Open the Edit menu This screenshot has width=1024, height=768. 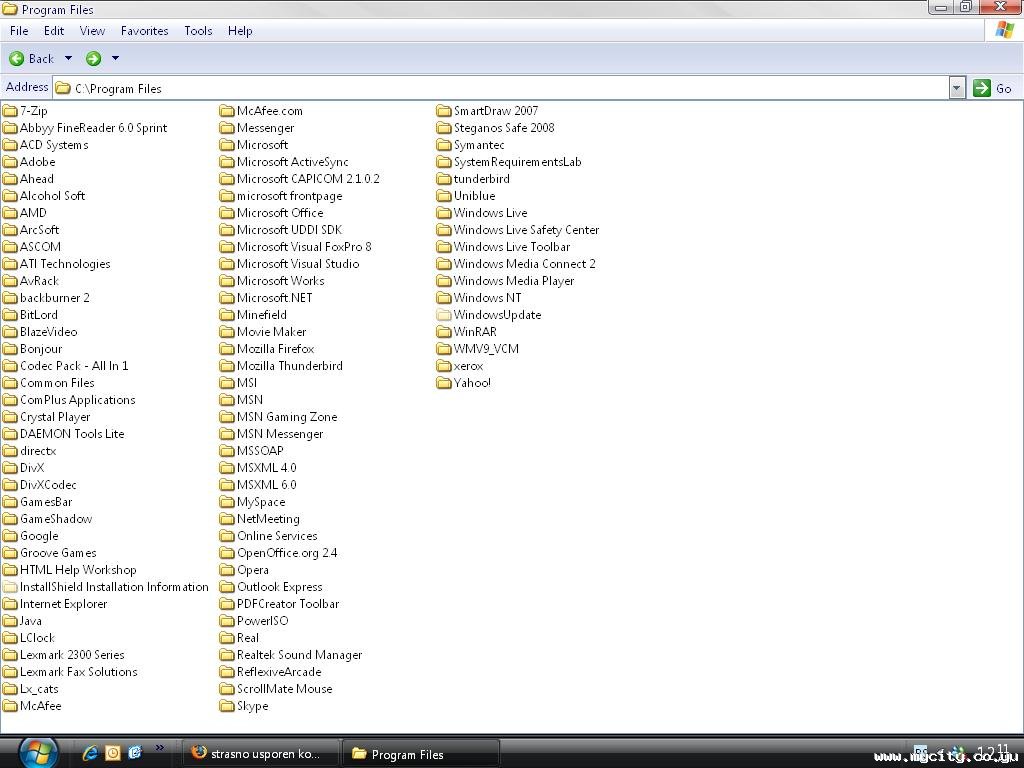click(54, 31)
